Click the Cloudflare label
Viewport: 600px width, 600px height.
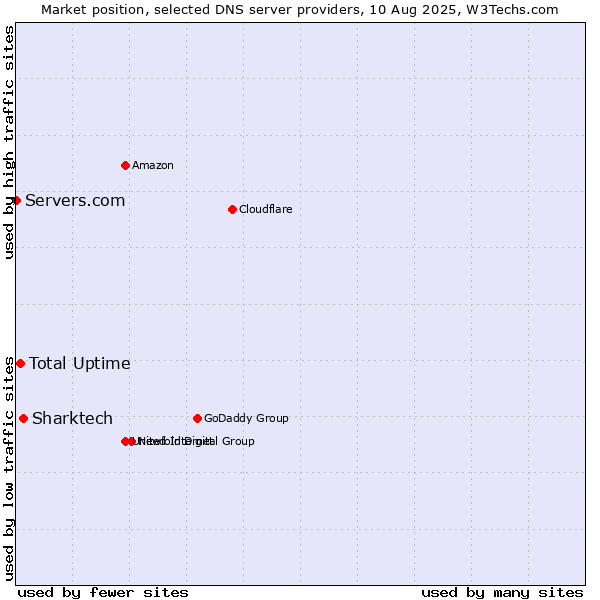(x=266, y=209)
